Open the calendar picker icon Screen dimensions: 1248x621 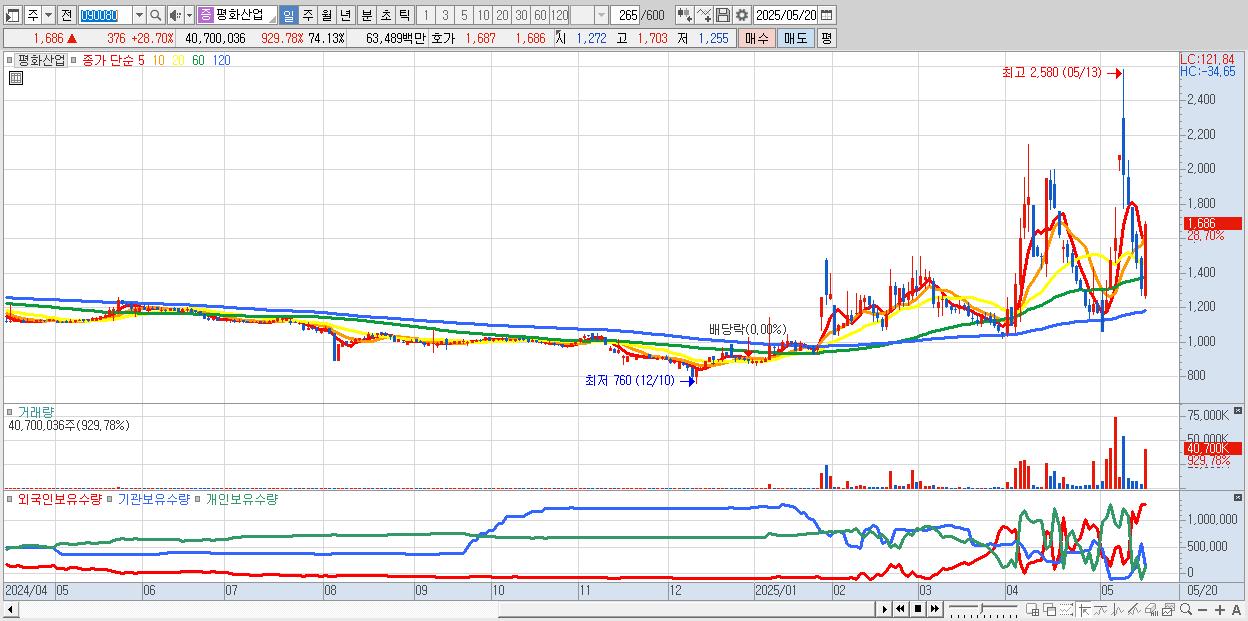(x=827, y=15)
